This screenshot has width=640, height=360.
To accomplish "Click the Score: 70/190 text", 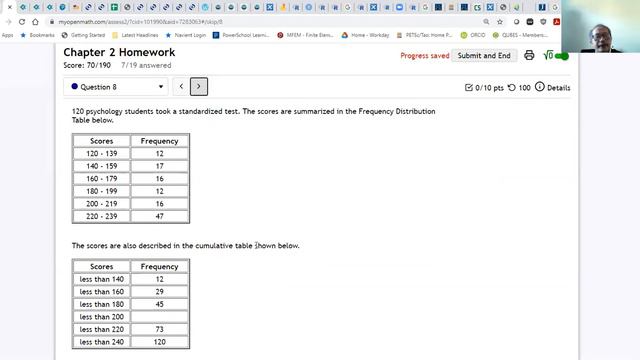I will [x=87, y=65].
